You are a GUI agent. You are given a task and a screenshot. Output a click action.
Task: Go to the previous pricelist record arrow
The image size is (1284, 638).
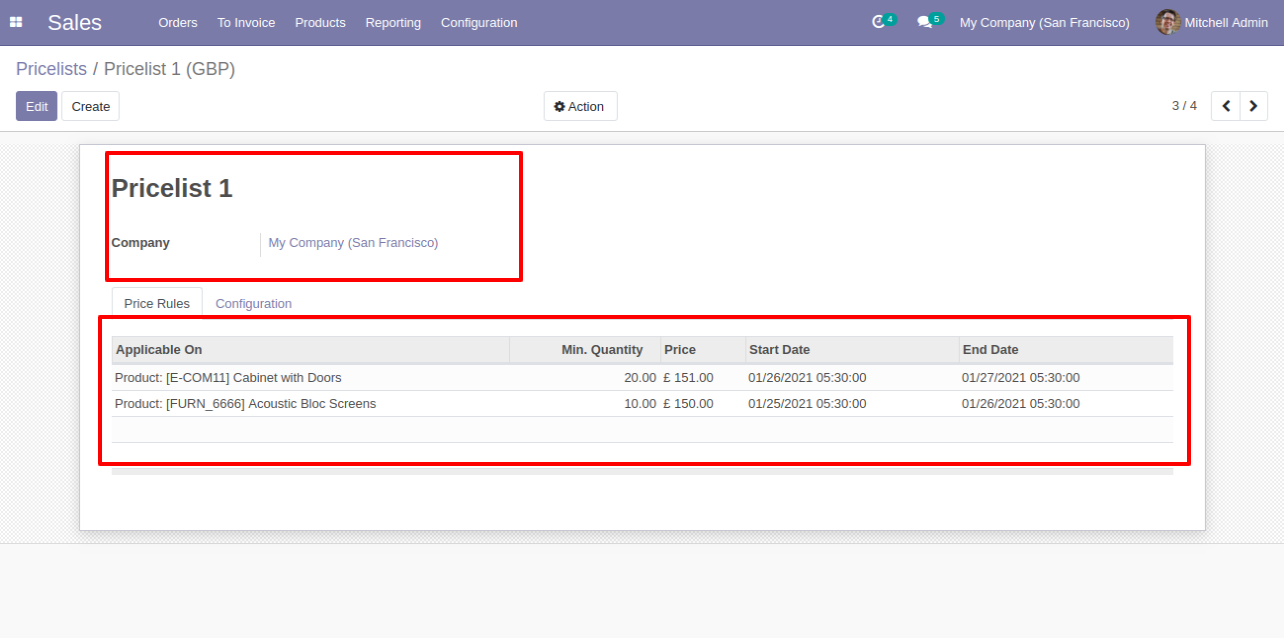click(1226, 106)
